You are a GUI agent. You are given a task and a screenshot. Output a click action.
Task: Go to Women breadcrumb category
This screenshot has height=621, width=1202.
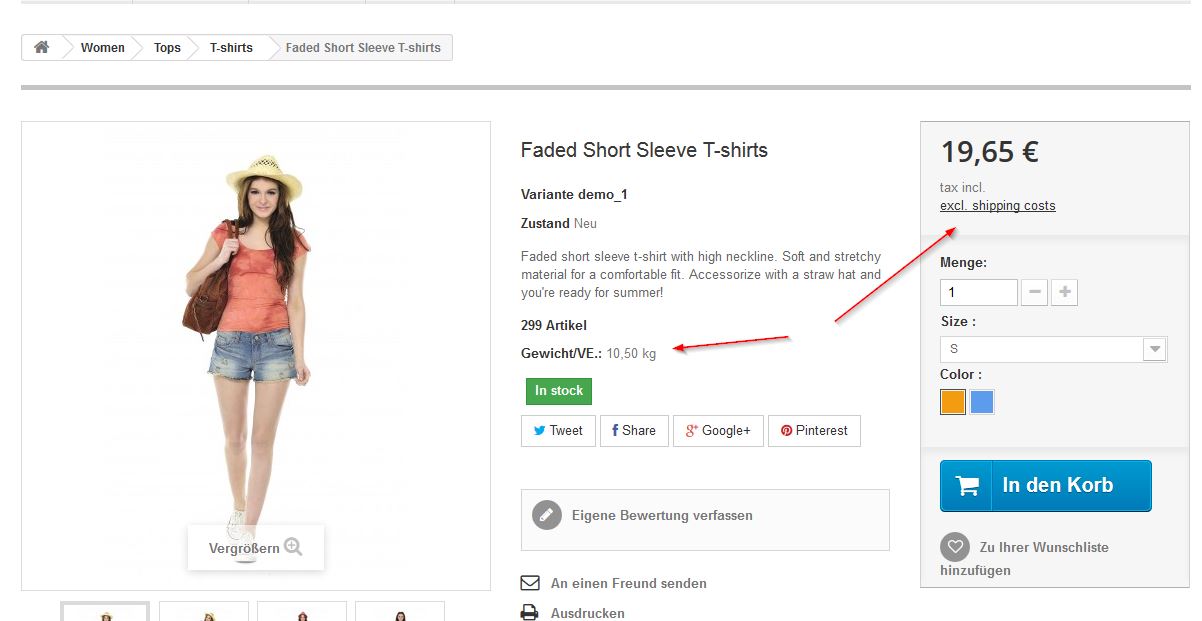103,48
